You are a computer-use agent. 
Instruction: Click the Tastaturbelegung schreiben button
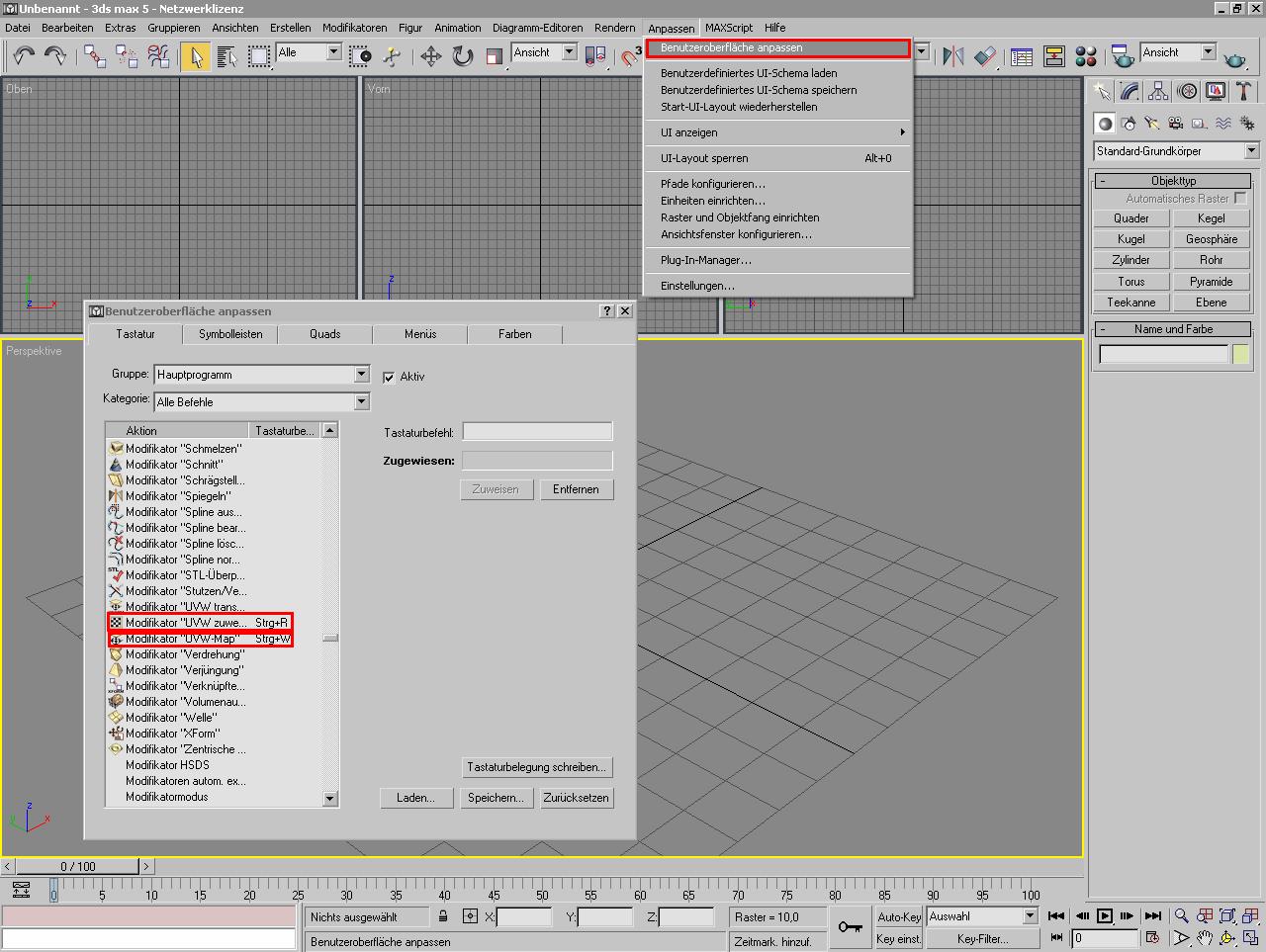(x=536, y=767)
